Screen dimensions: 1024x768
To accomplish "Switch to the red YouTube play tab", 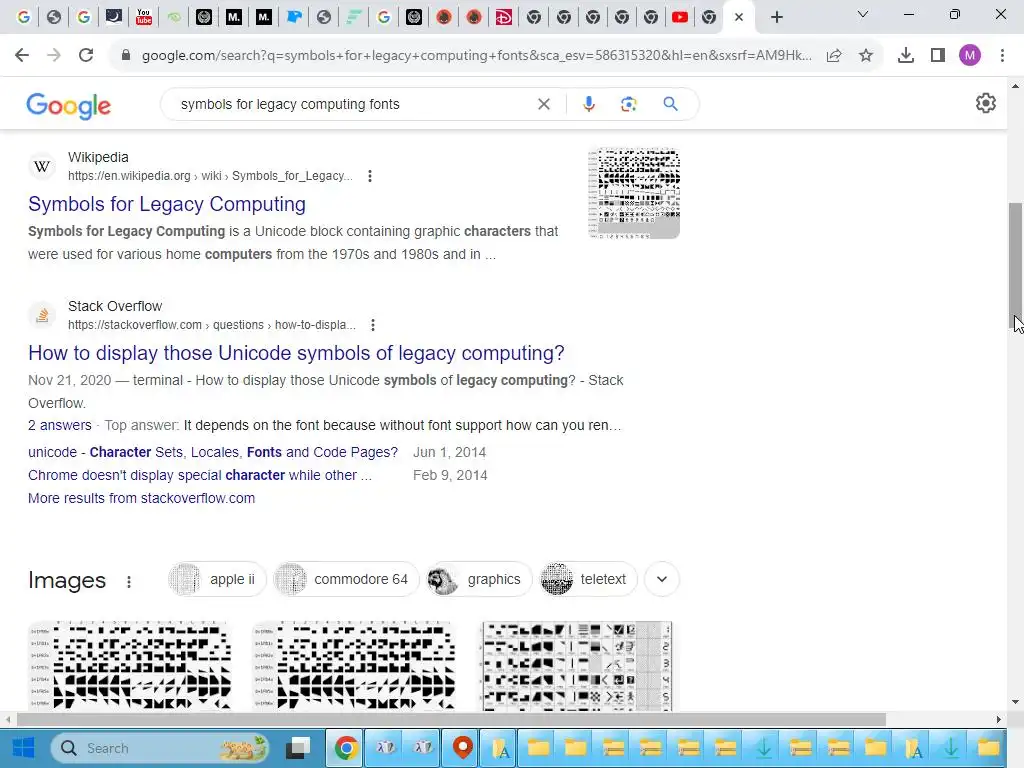I will [x=680, y=17].
